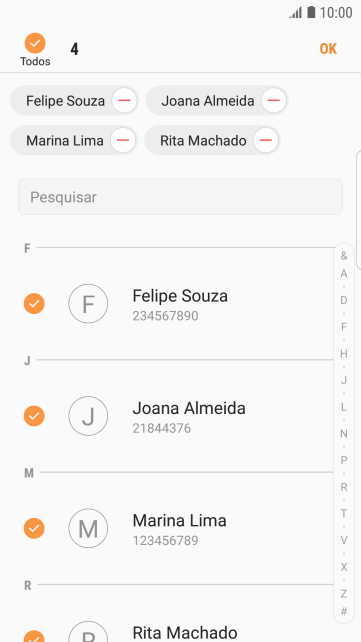Image resolution: width=361 pixels, height=642 pixels.
Task: Jump to # section in index bar
Action: (x=344, y=612)
